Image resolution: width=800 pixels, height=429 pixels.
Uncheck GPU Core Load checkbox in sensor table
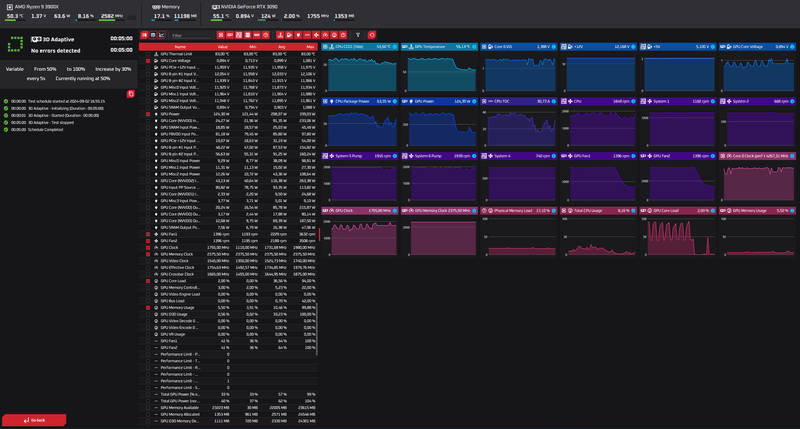click(x=148, y=281)
